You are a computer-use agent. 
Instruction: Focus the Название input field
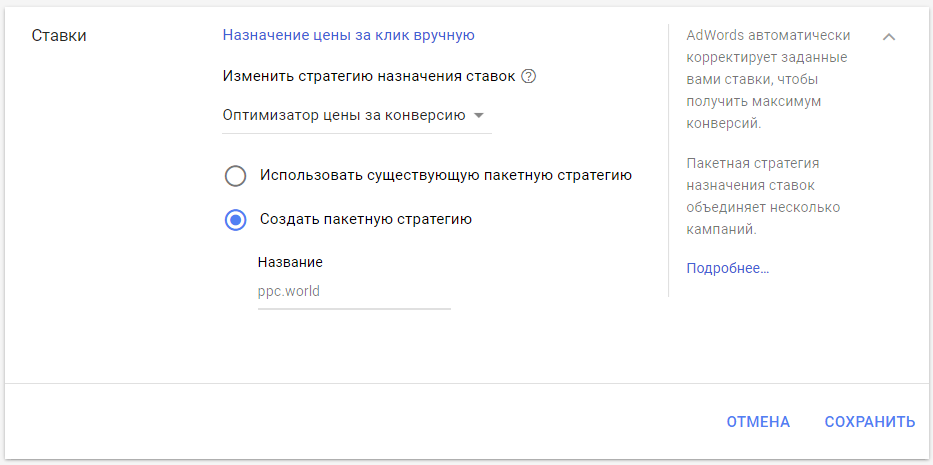click(354, 292)
